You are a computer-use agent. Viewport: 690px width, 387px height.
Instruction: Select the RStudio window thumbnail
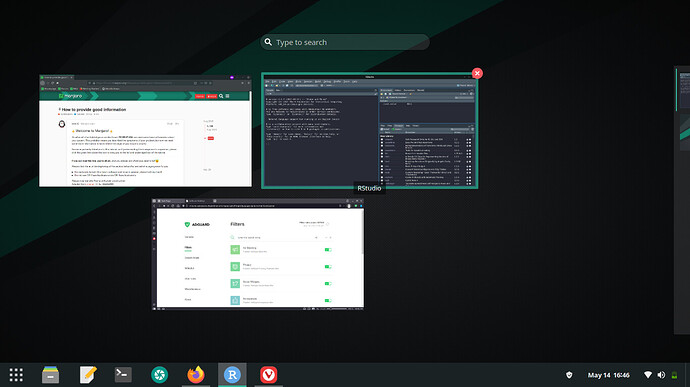(369, 131)
